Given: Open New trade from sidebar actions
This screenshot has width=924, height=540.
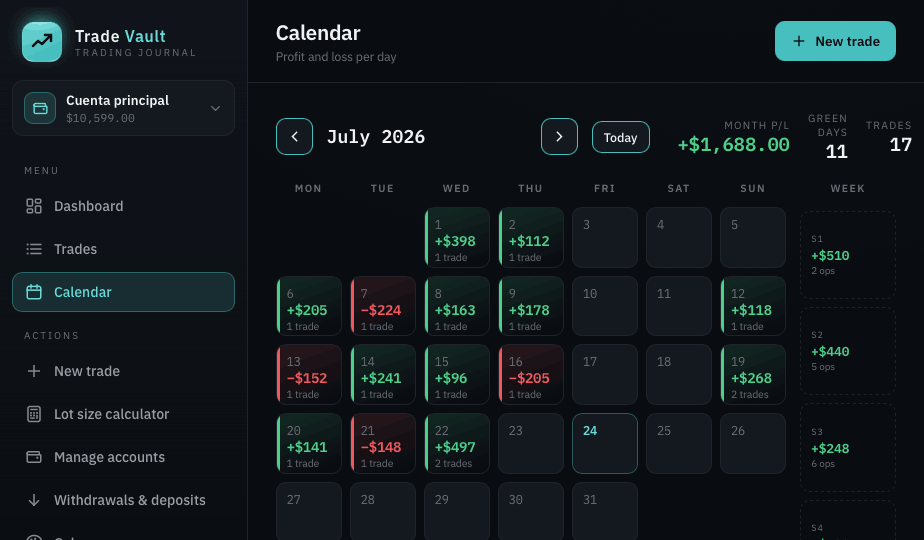Looking at the screenshot, I should click(x=123, y=371).
